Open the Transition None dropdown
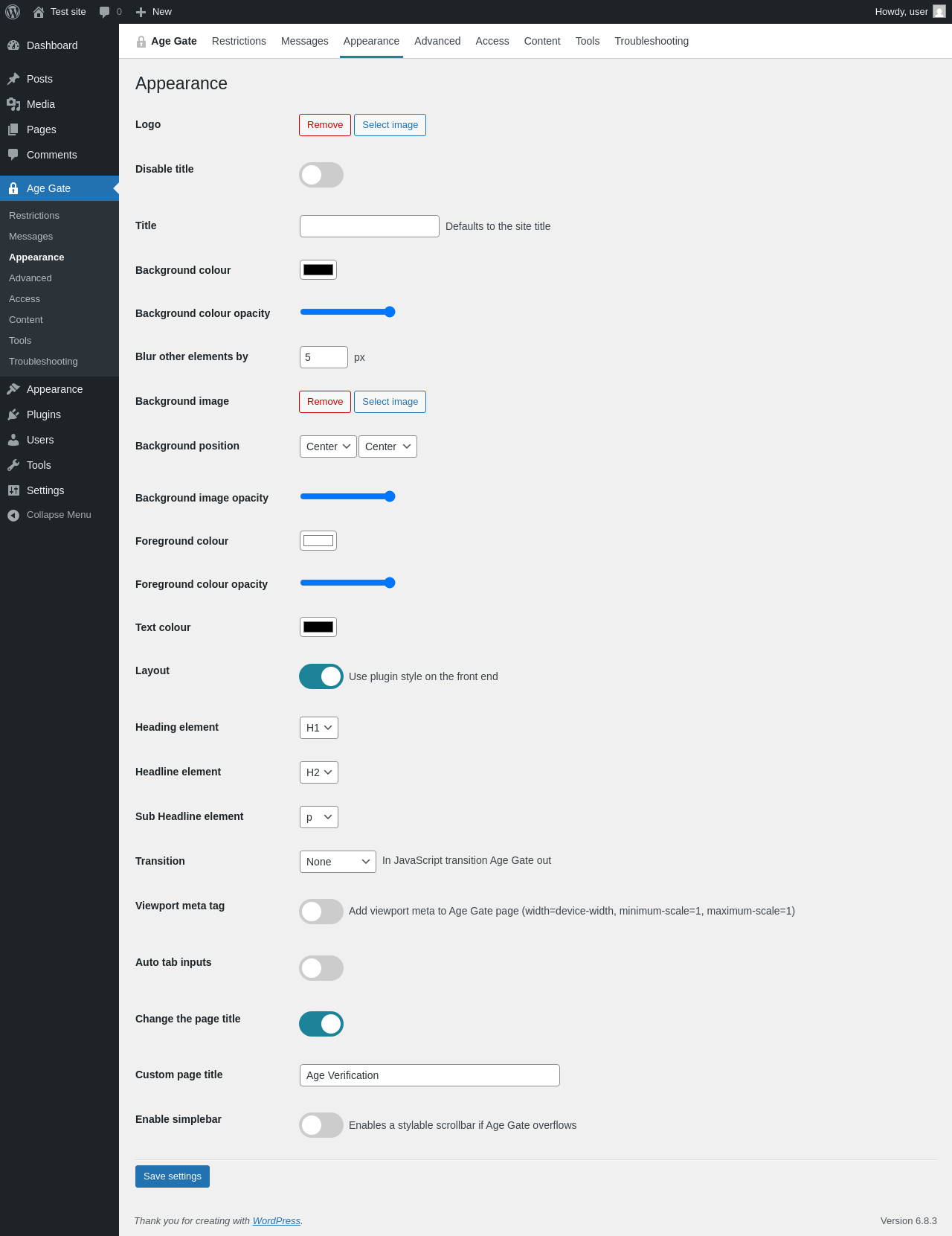This screenshot has width=952, height=1236. tap(338, 862)
